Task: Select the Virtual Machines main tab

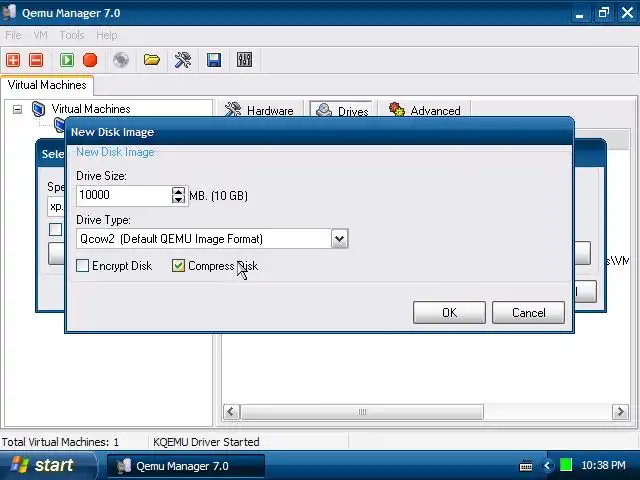Action: [x=47, y=85]
